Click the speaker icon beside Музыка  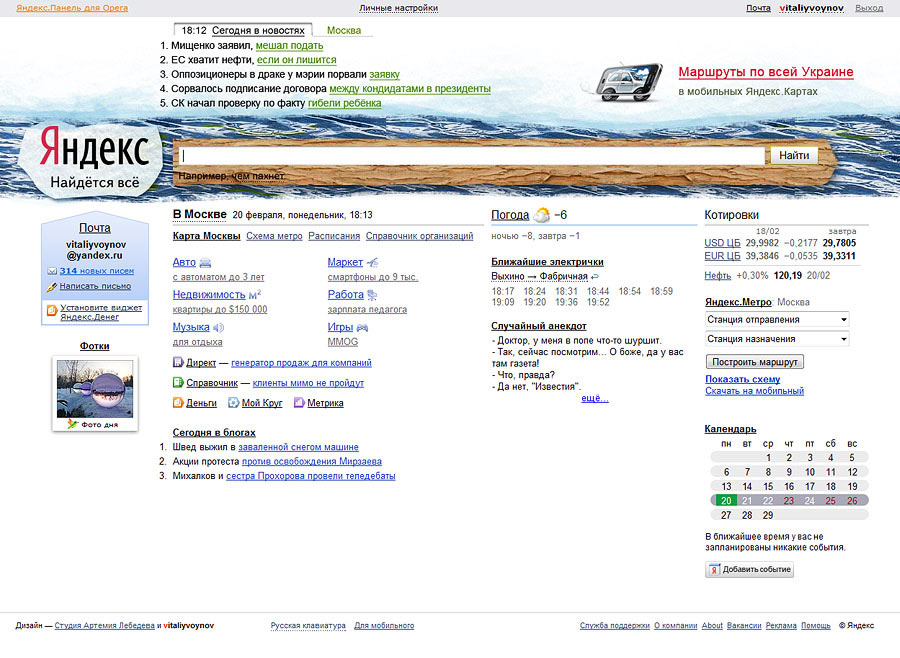(x=219, y=327)
